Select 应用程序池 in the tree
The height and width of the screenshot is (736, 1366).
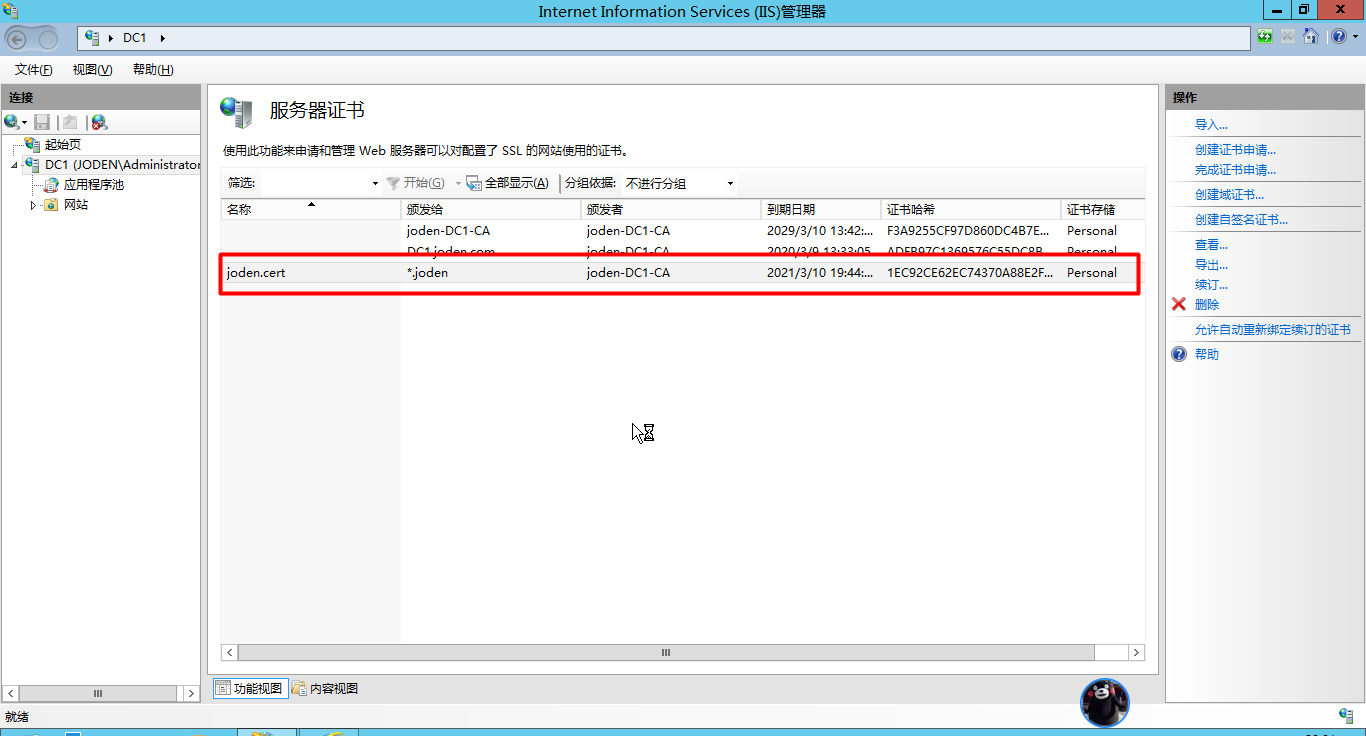coord(93,185)
